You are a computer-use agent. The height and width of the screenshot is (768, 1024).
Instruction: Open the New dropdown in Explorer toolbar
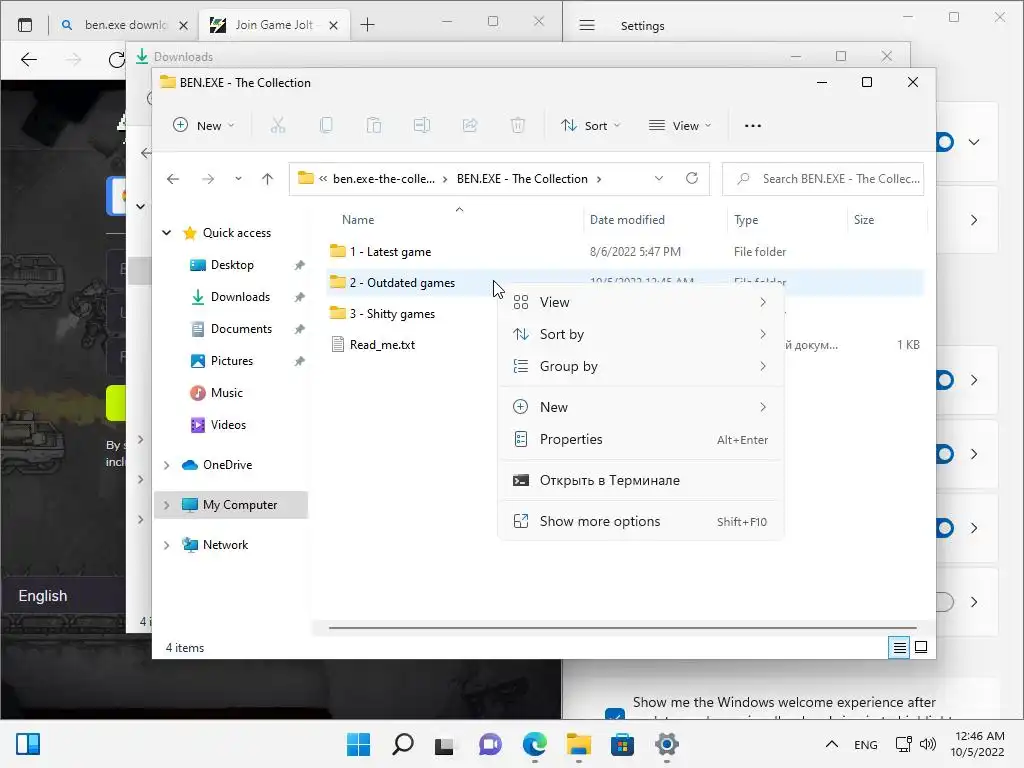[x=203, y=125]
